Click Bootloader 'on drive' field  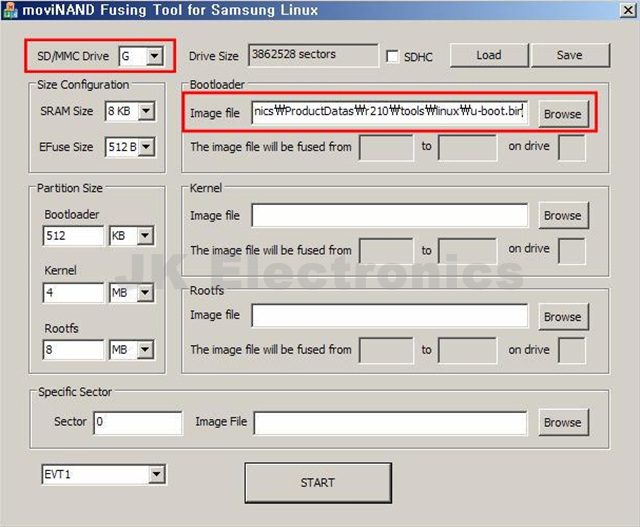571,148
